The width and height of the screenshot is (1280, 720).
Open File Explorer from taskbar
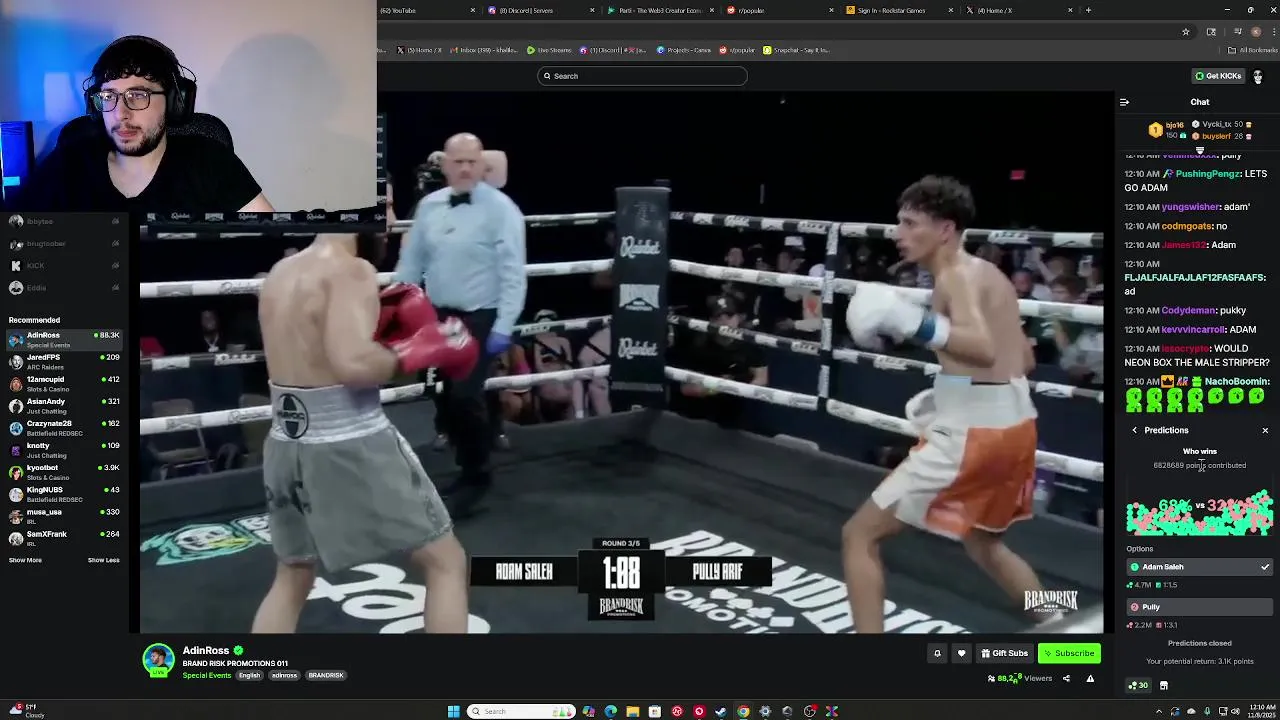[x=633, y=711]
